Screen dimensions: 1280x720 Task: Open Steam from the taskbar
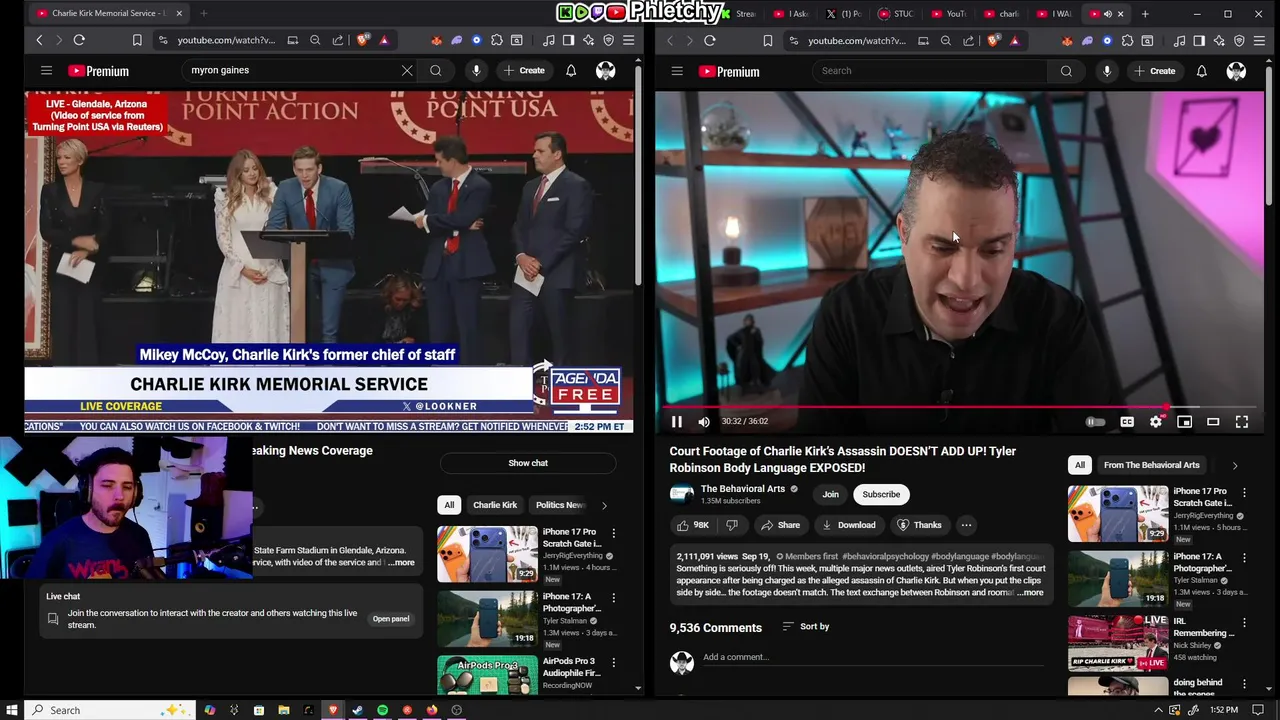point(358,710)
